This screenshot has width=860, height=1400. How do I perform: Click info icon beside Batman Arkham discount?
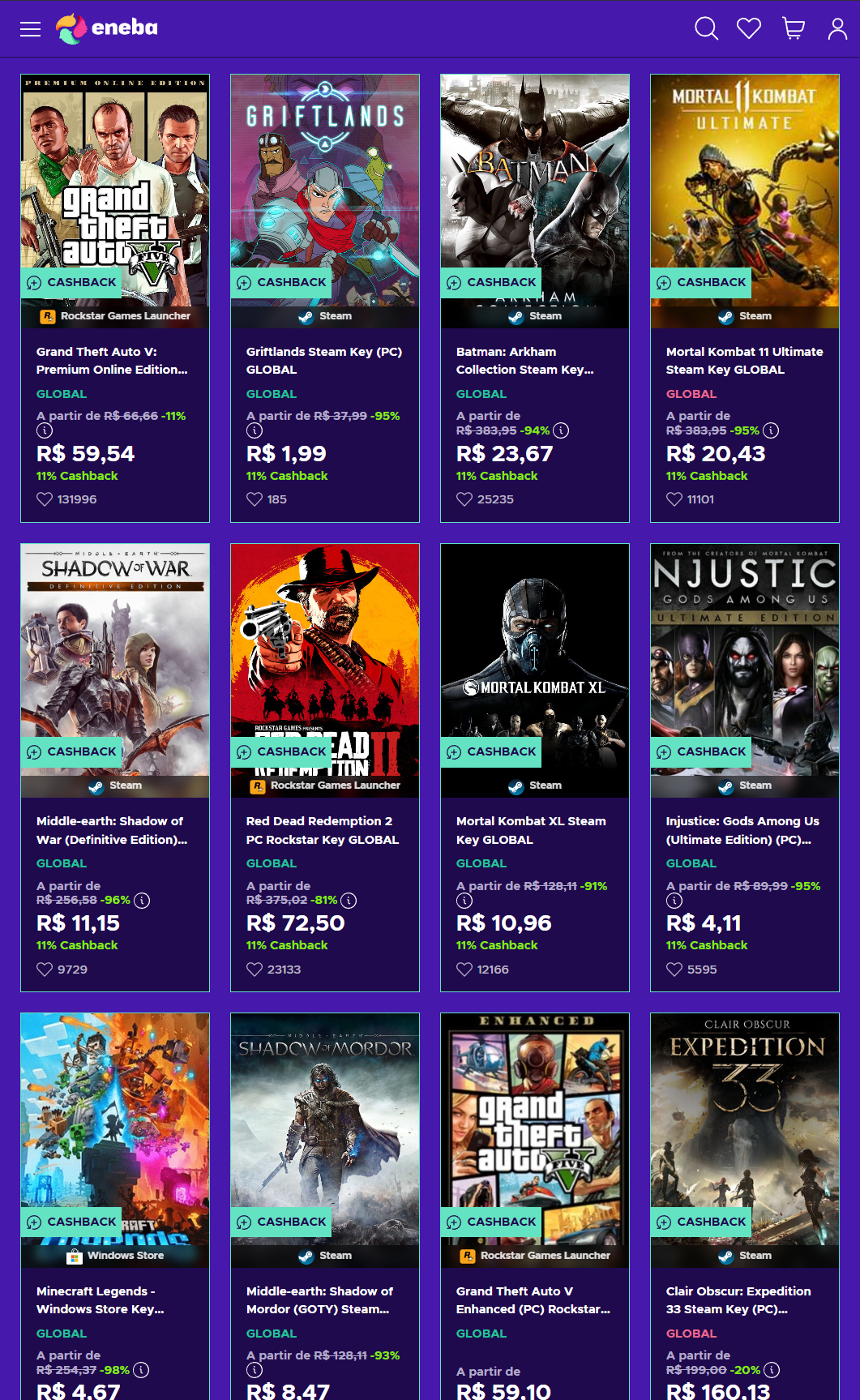561,430
